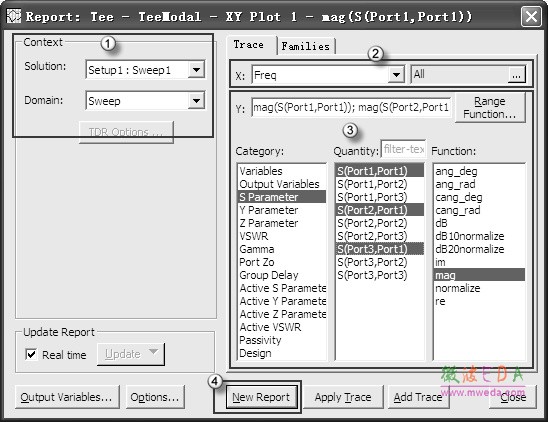
Task: Click the Apply Trace button
Action: coord(342,397)
